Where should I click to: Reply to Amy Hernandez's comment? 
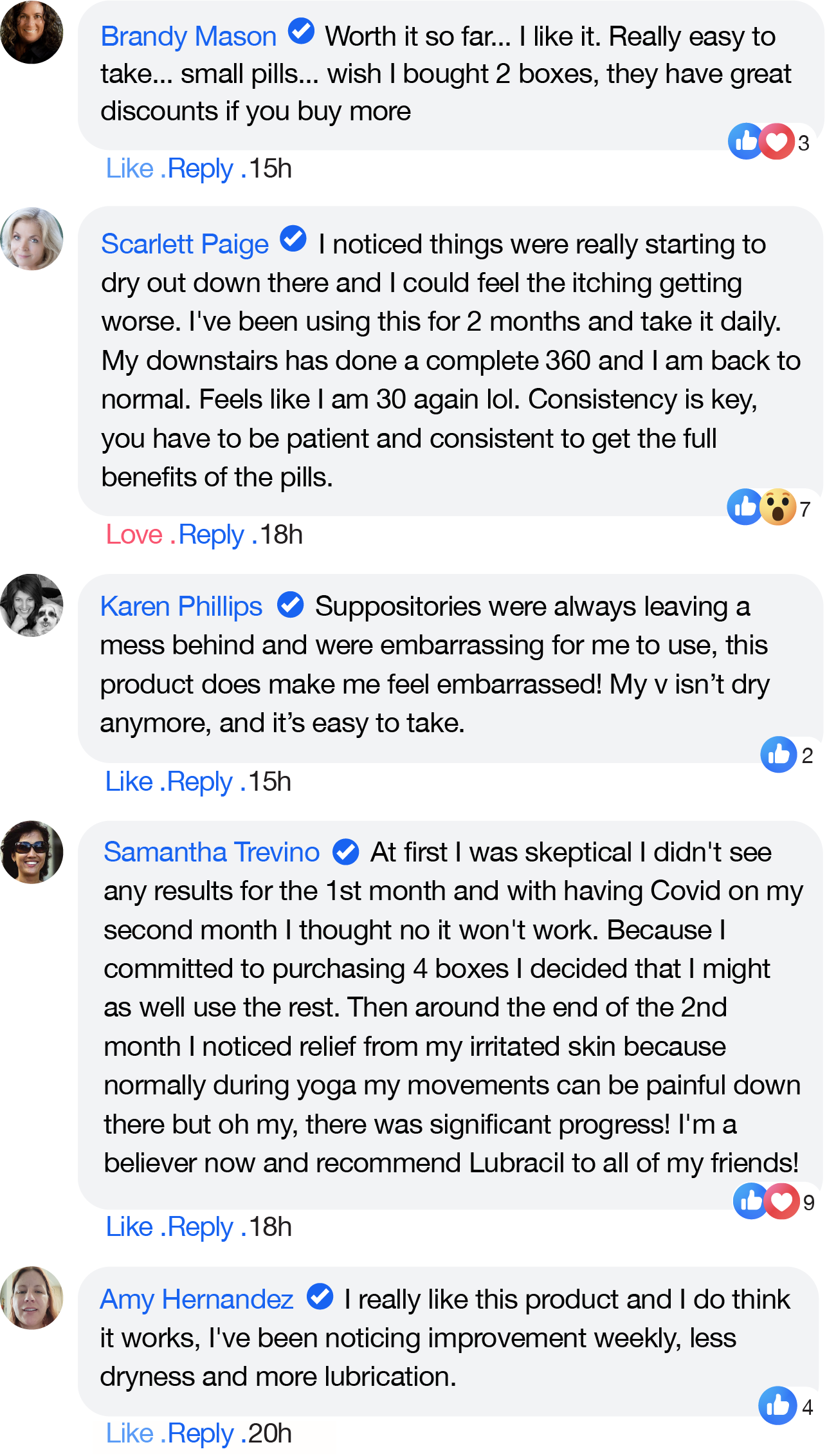200,1433
